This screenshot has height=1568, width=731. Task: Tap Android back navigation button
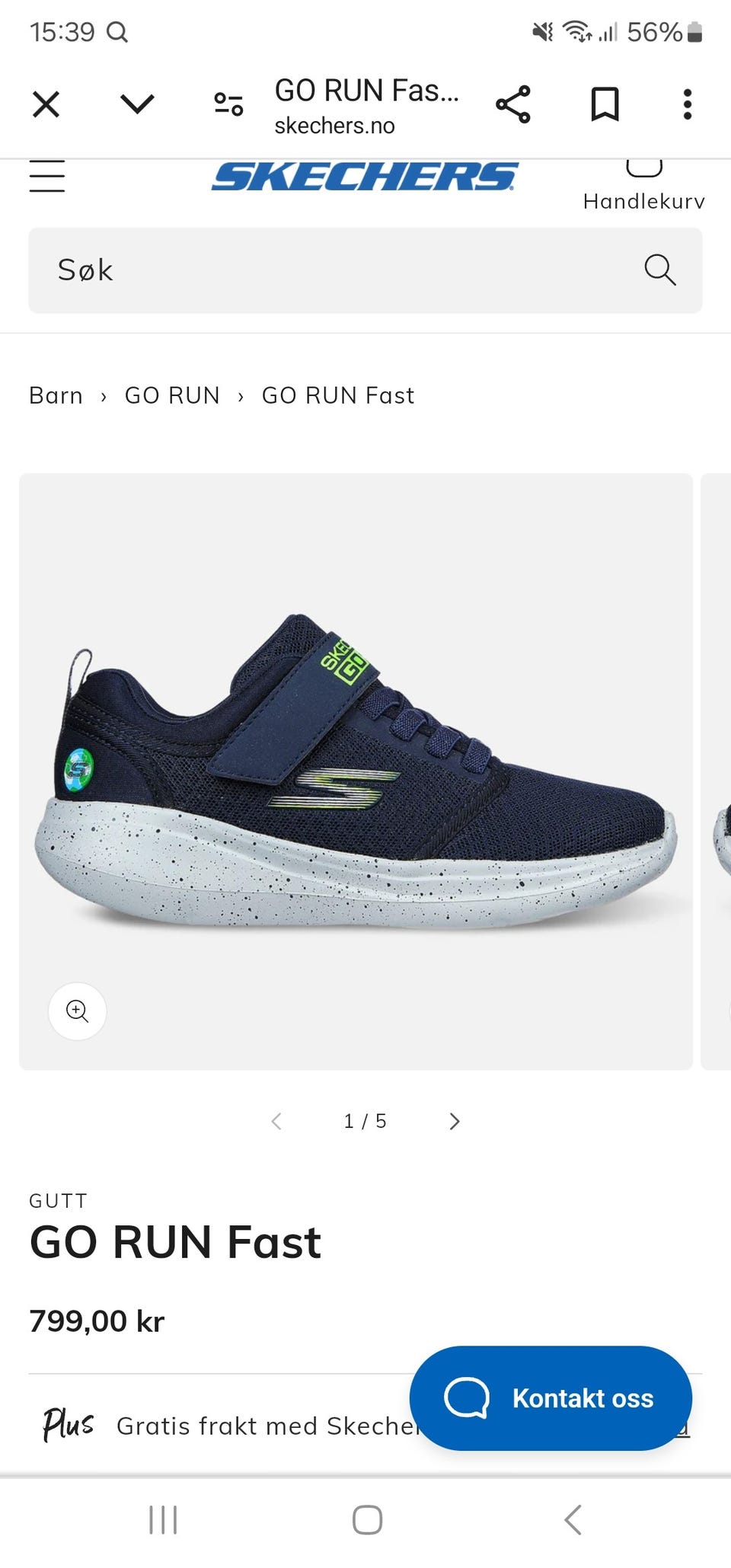573,1519
